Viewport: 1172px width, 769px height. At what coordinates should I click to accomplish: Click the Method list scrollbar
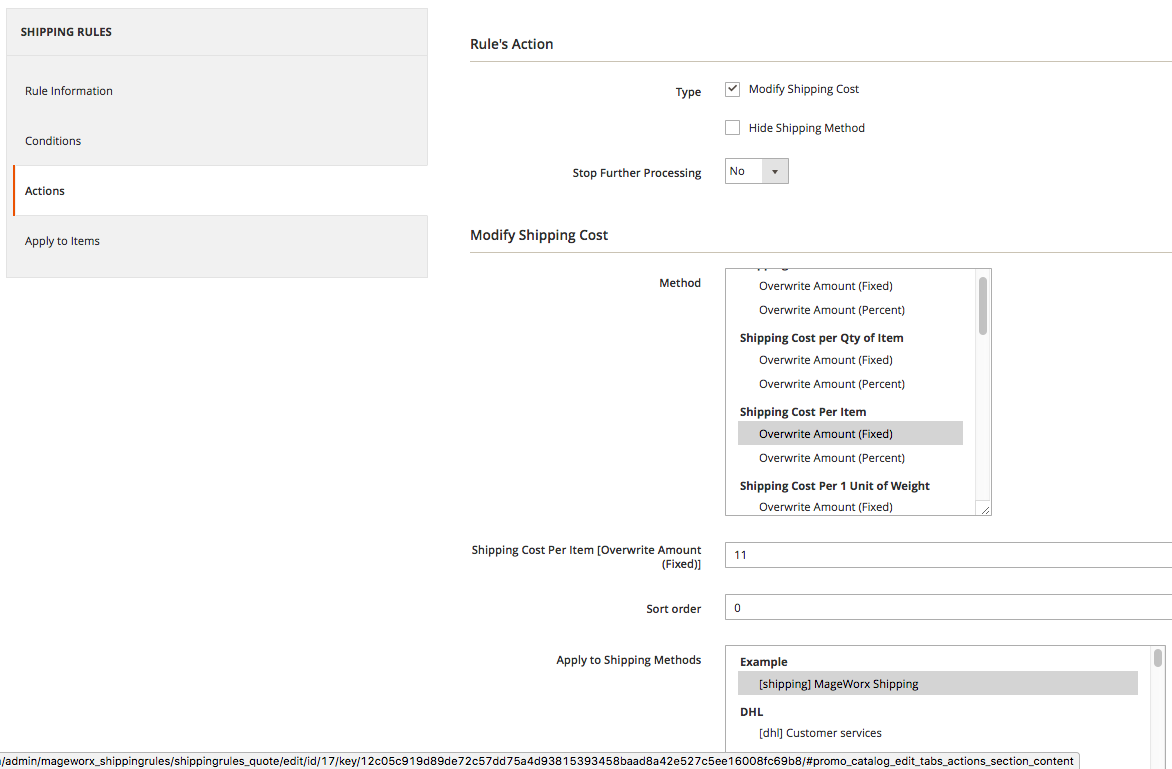click(x=983, y=305)
